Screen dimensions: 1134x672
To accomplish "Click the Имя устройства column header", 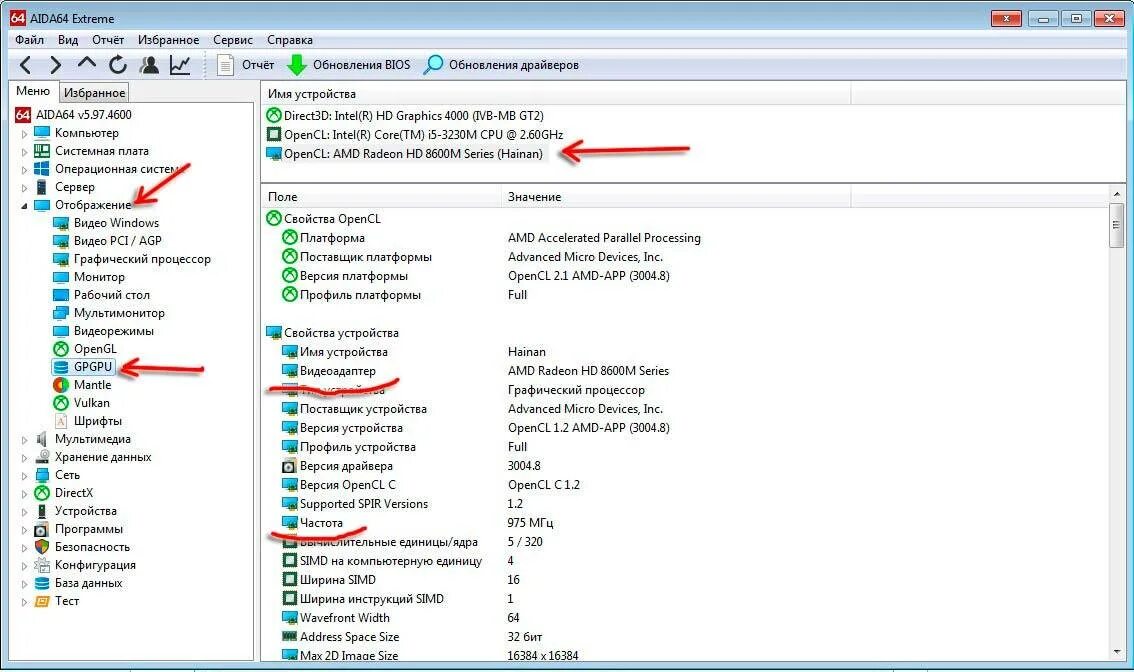I will (555, 94).
